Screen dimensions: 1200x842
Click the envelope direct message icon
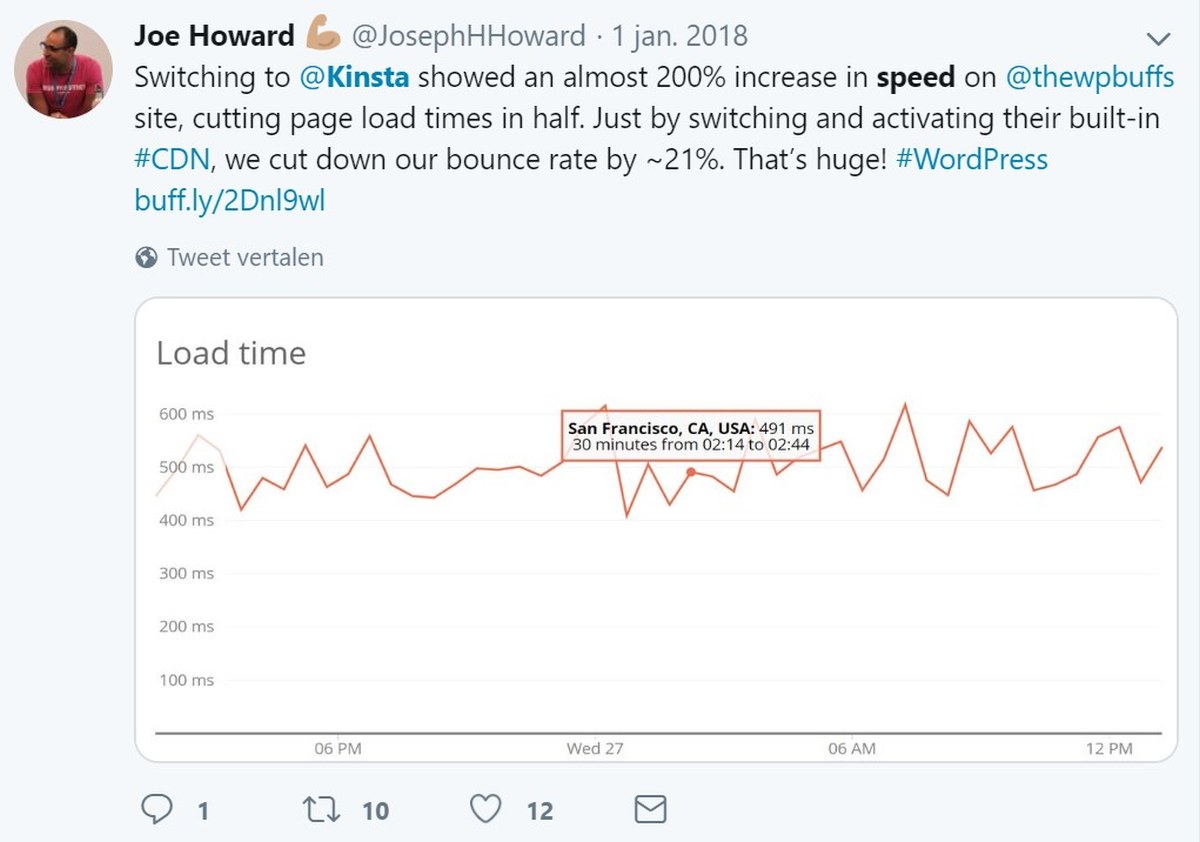coord(651,809)
